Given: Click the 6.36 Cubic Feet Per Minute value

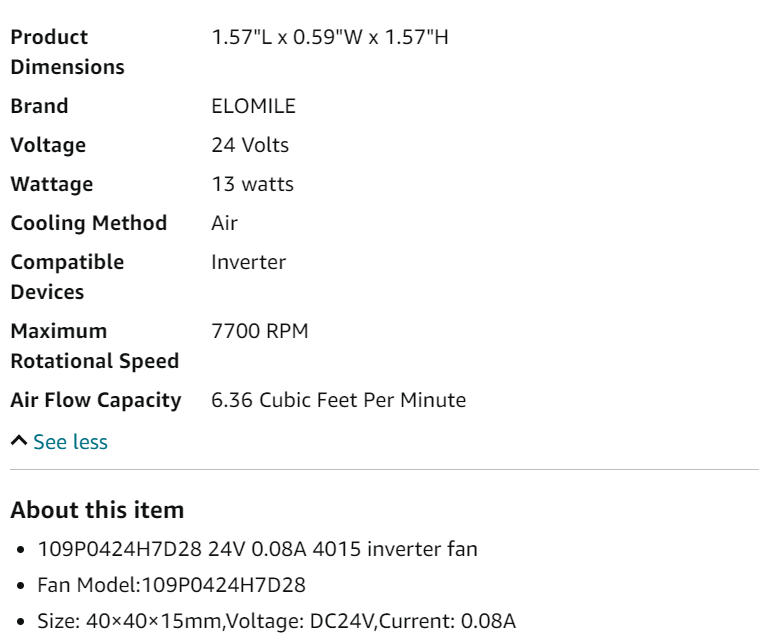Looking at the screenshot, I should [x=338, y=400].
